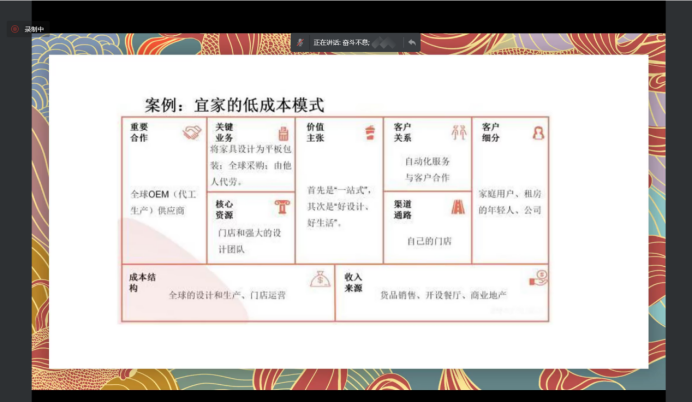Click the return arrow in speaker bar
Viewport: 692px width, 402px height.
pyautogui.click(x=411, y=42)
